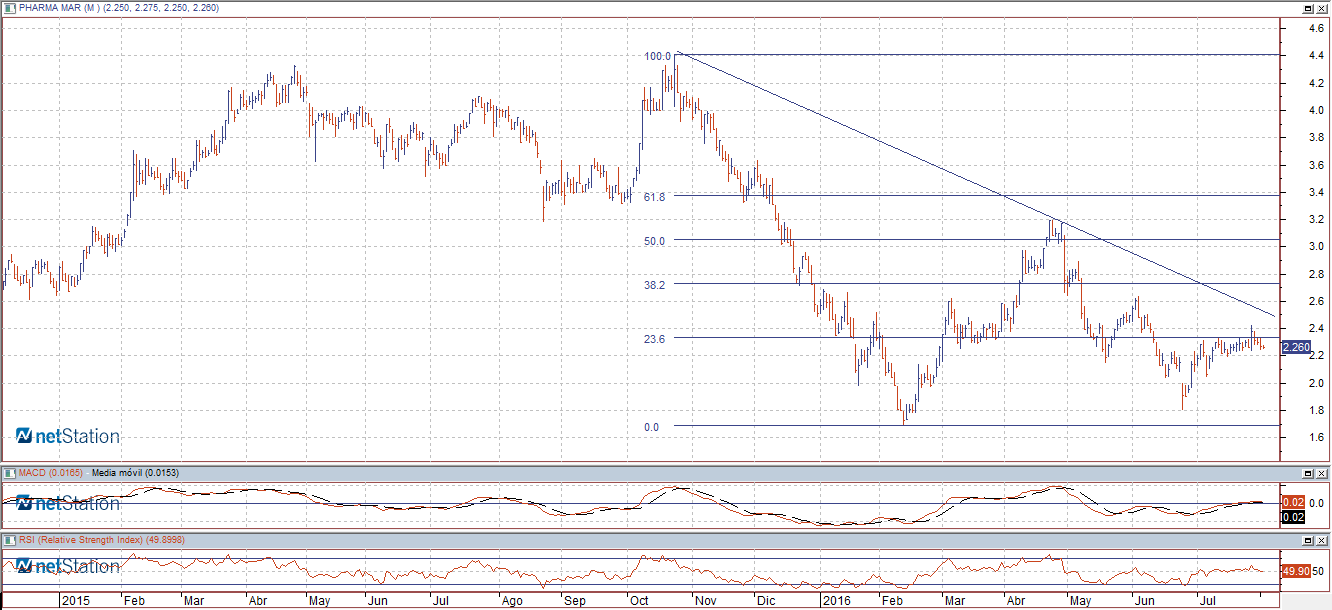Select the PHARMA MAR (M) title text

(57, 8)
